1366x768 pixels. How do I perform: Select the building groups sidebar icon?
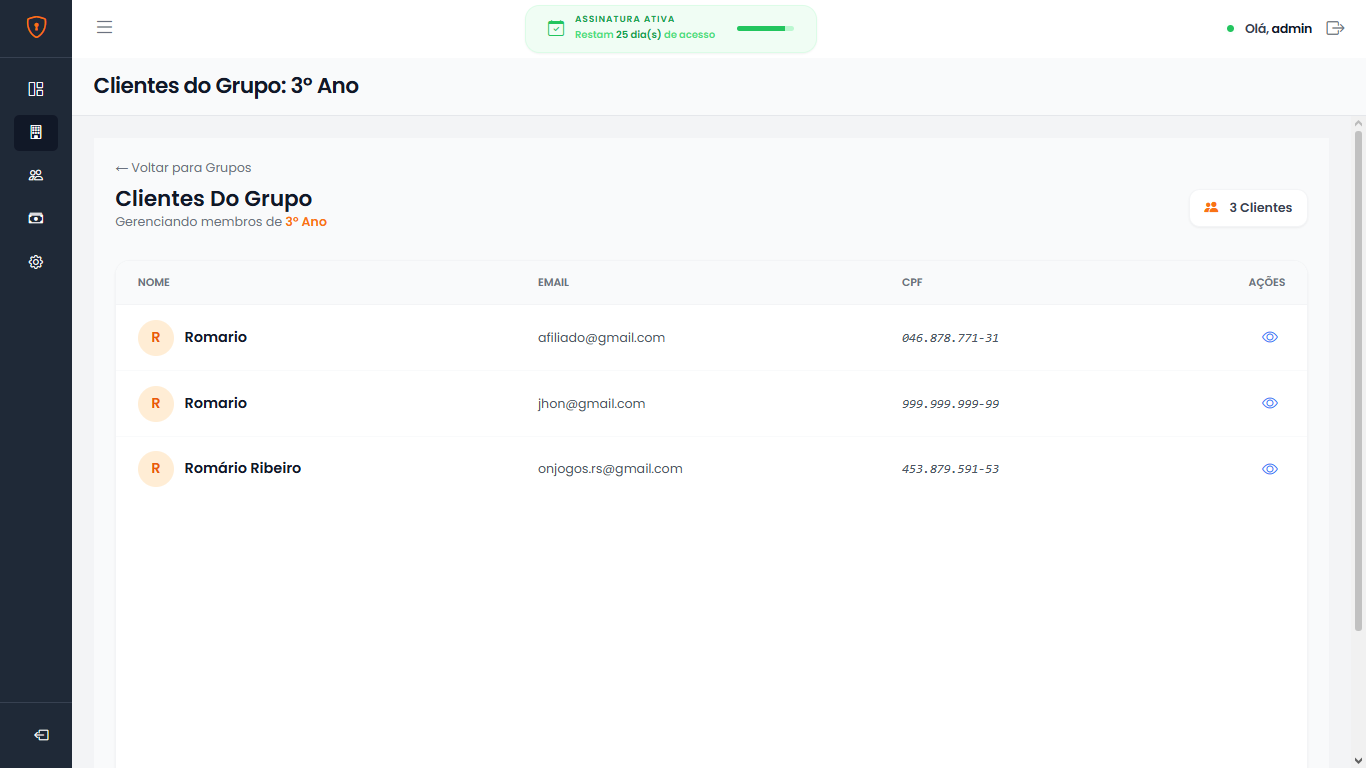point(36,132)
